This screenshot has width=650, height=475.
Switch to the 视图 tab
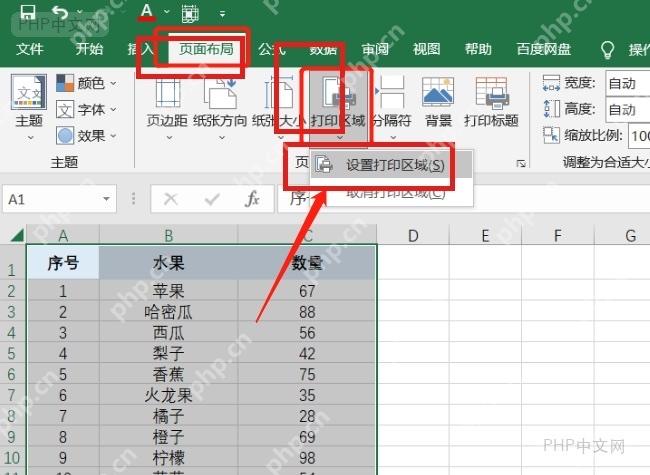click(427, 49)
